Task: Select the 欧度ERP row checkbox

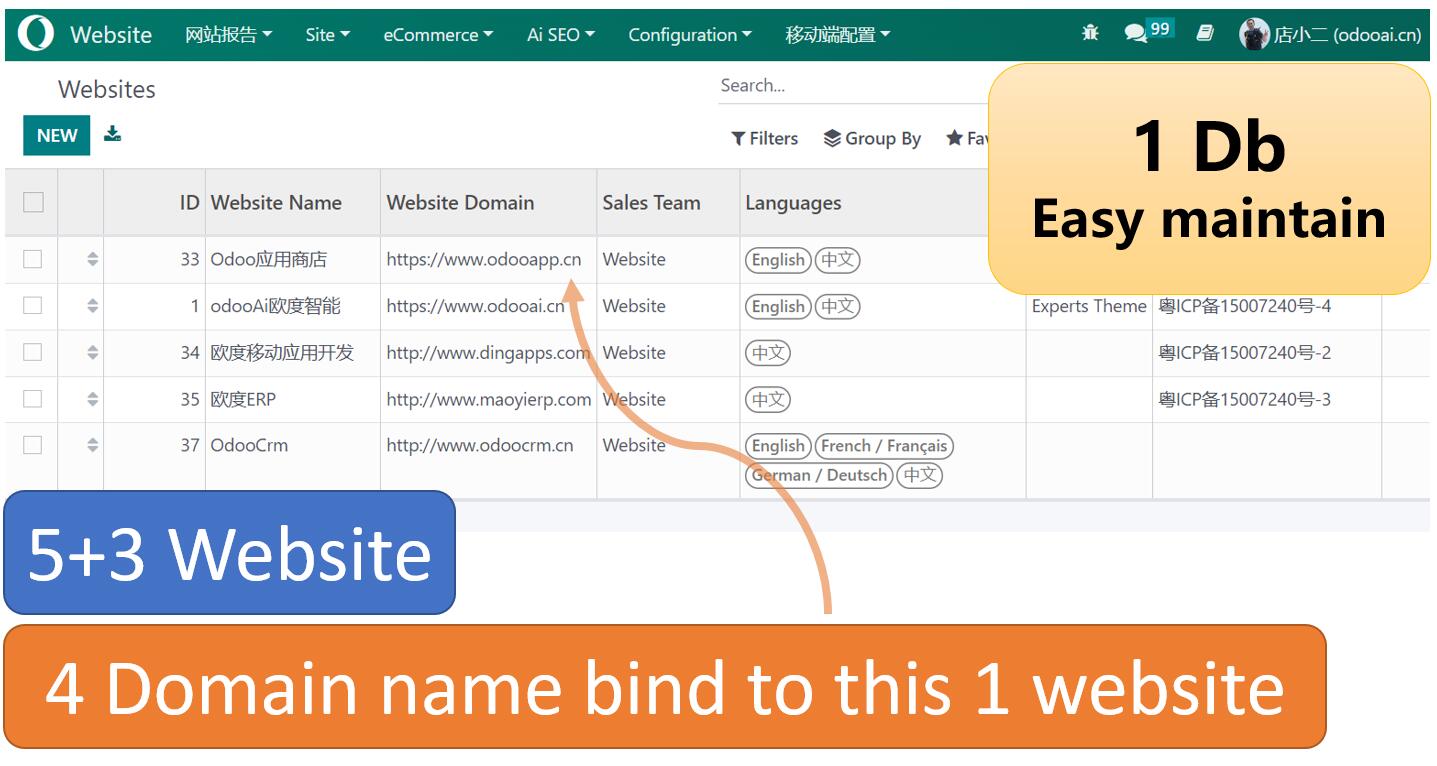Action: point(33,399)
